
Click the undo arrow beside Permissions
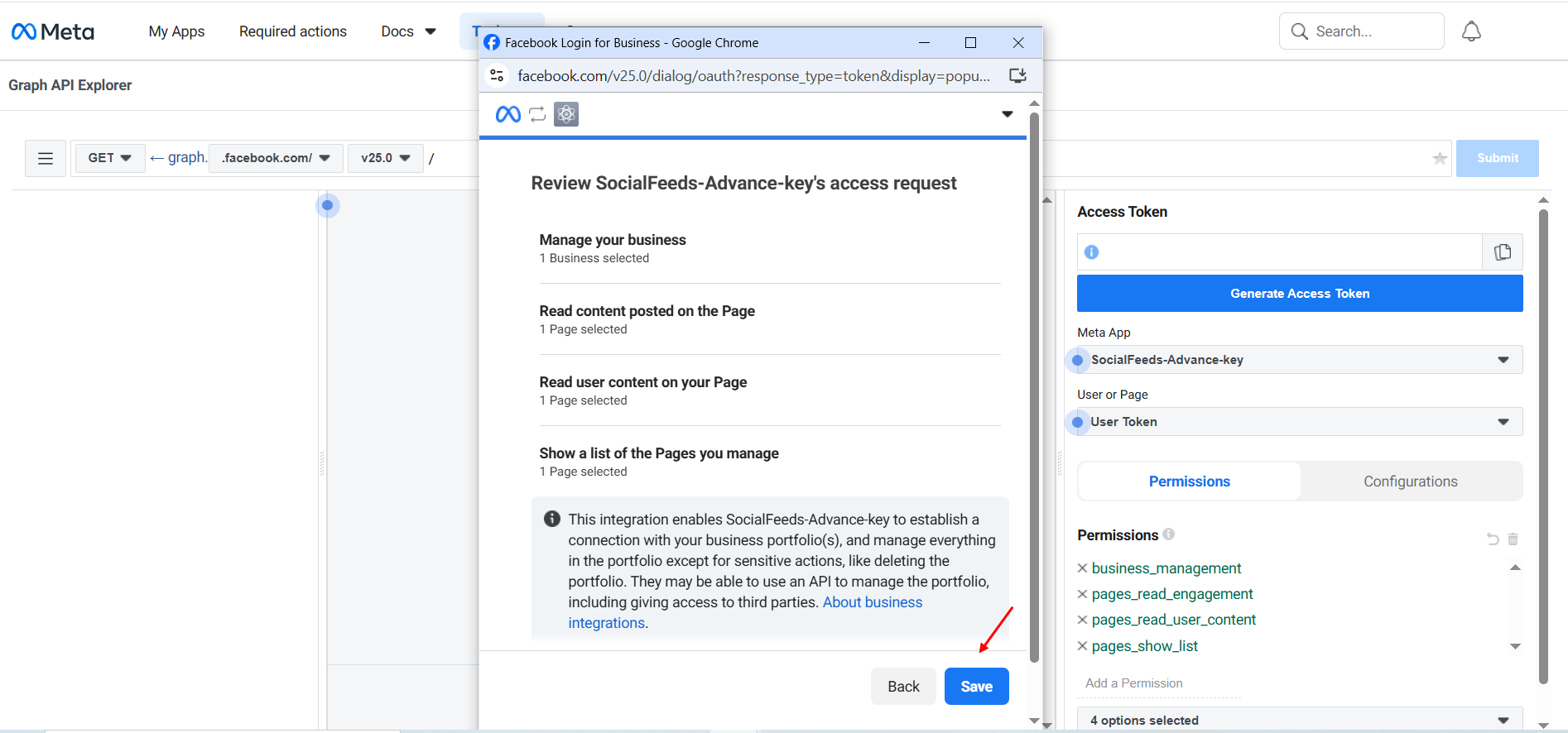point(1493,539)
